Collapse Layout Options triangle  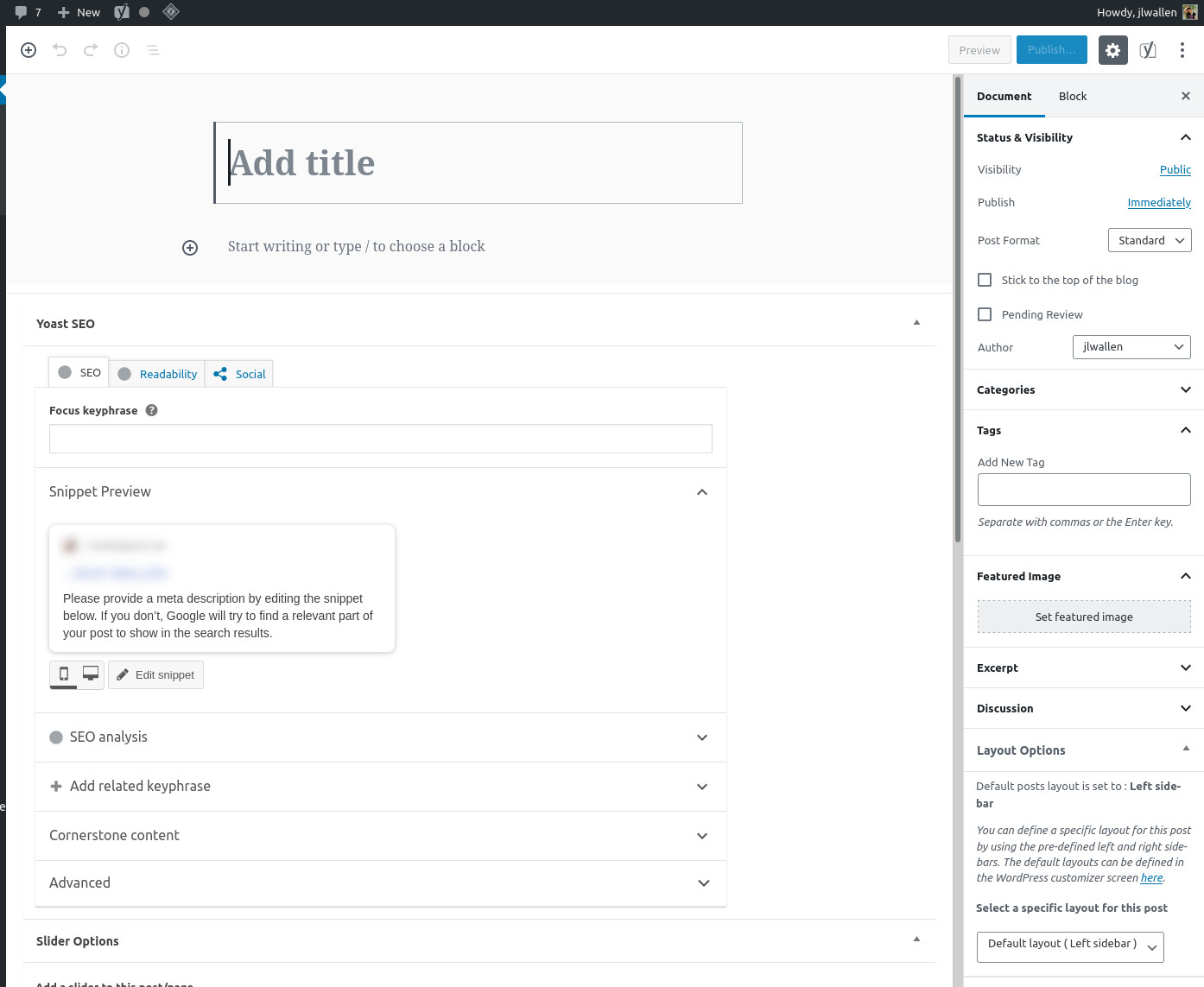pos(1186,749)
